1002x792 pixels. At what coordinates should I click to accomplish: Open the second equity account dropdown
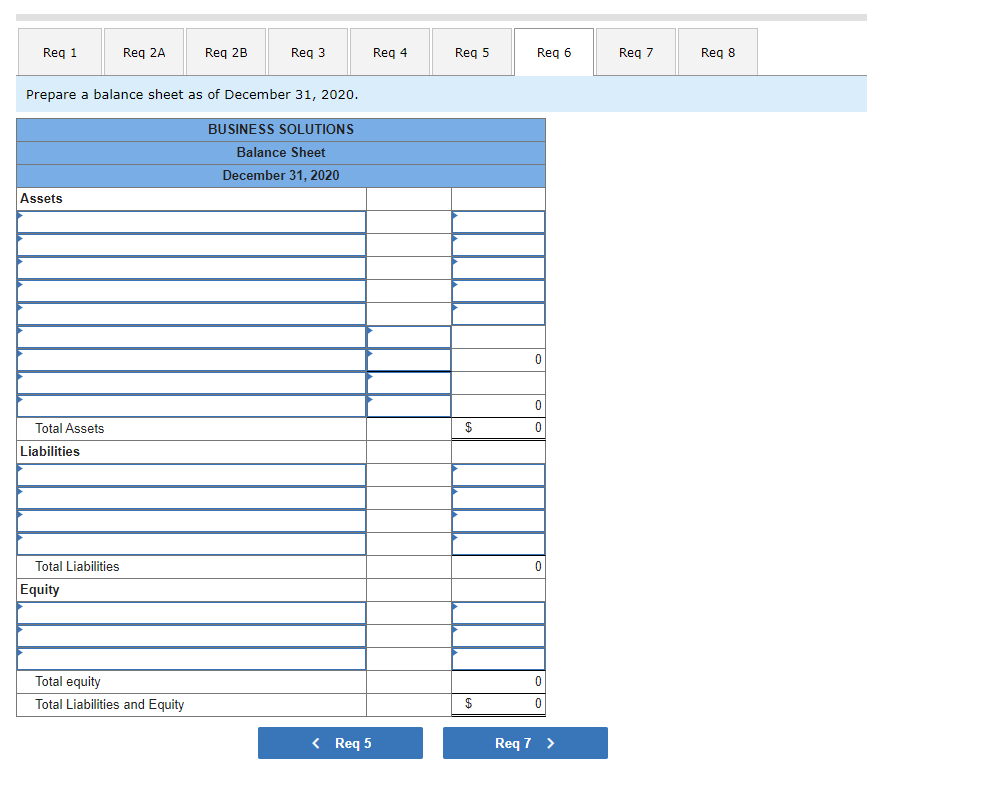pos(190,635)
